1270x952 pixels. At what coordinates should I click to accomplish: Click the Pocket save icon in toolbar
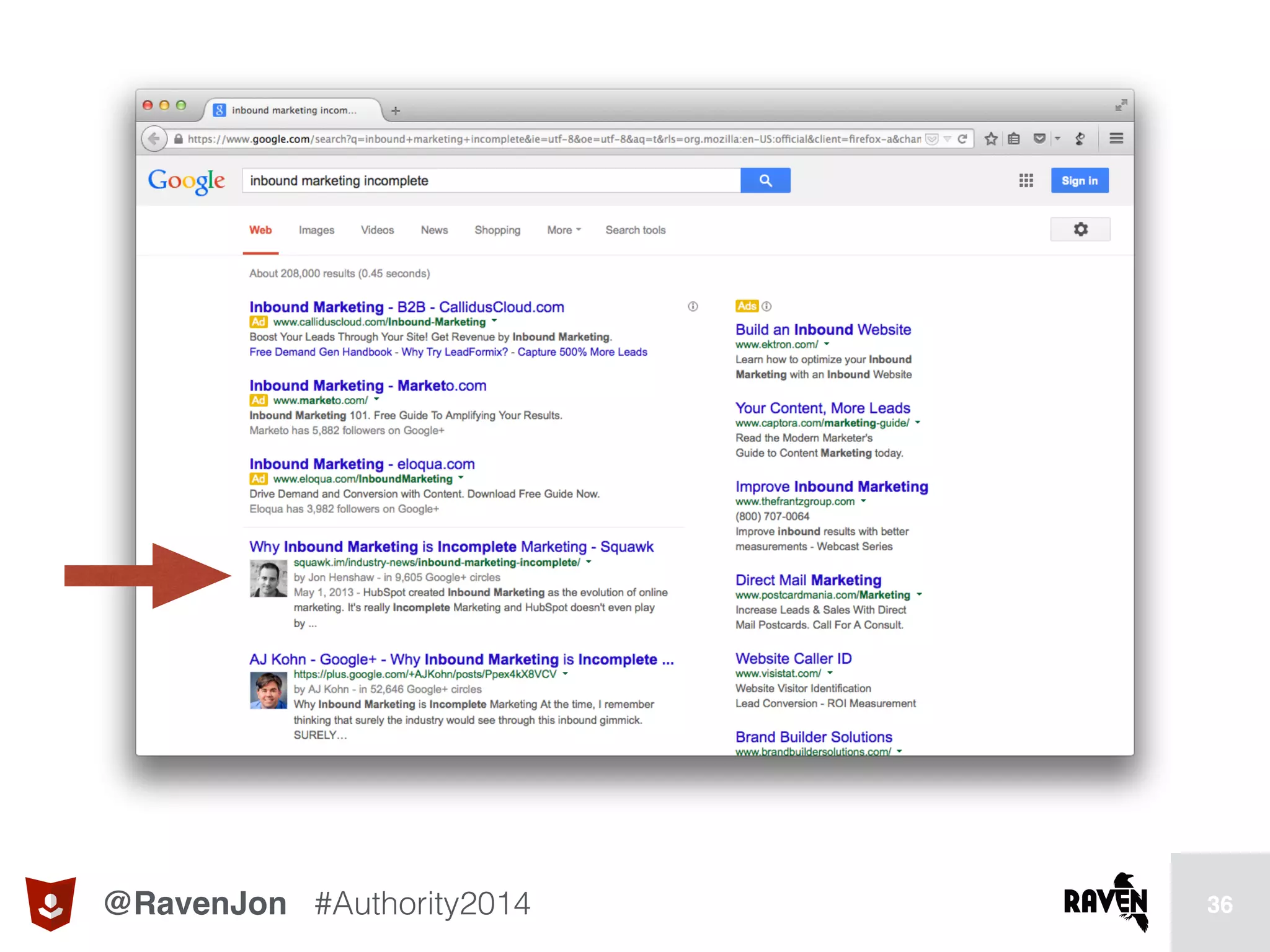1040,139
